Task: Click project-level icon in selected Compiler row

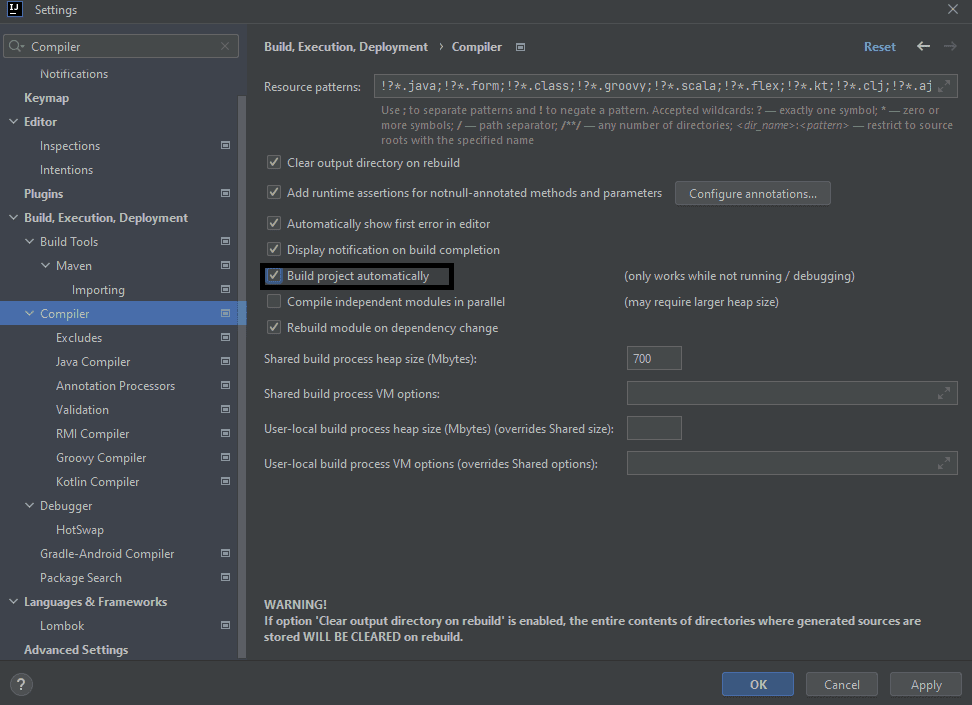Action: (x=226, y=314)
